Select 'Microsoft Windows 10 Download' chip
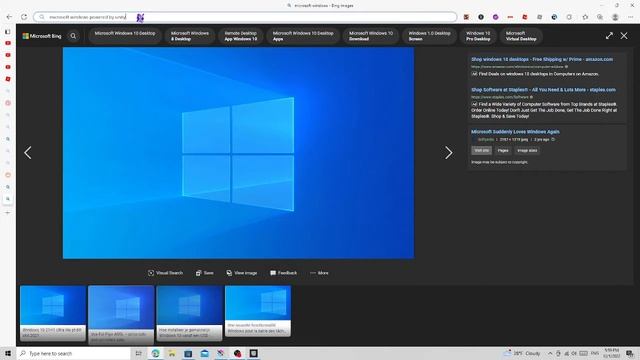This screenshot has height=360, width=640. tap(371, 36)
